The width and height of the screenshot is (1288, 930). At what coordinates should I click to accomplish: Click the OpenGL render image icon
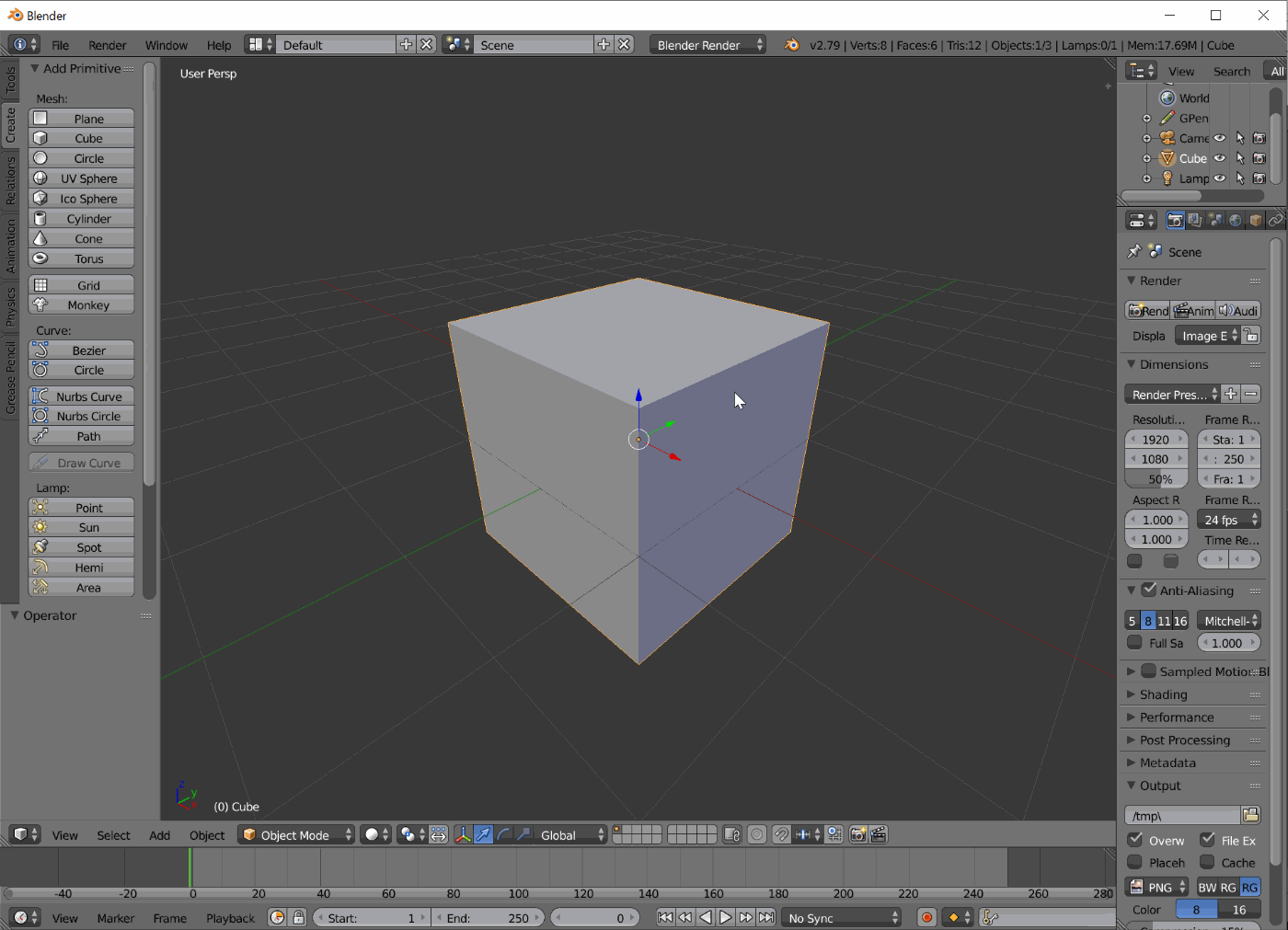(x=857, y=834)
